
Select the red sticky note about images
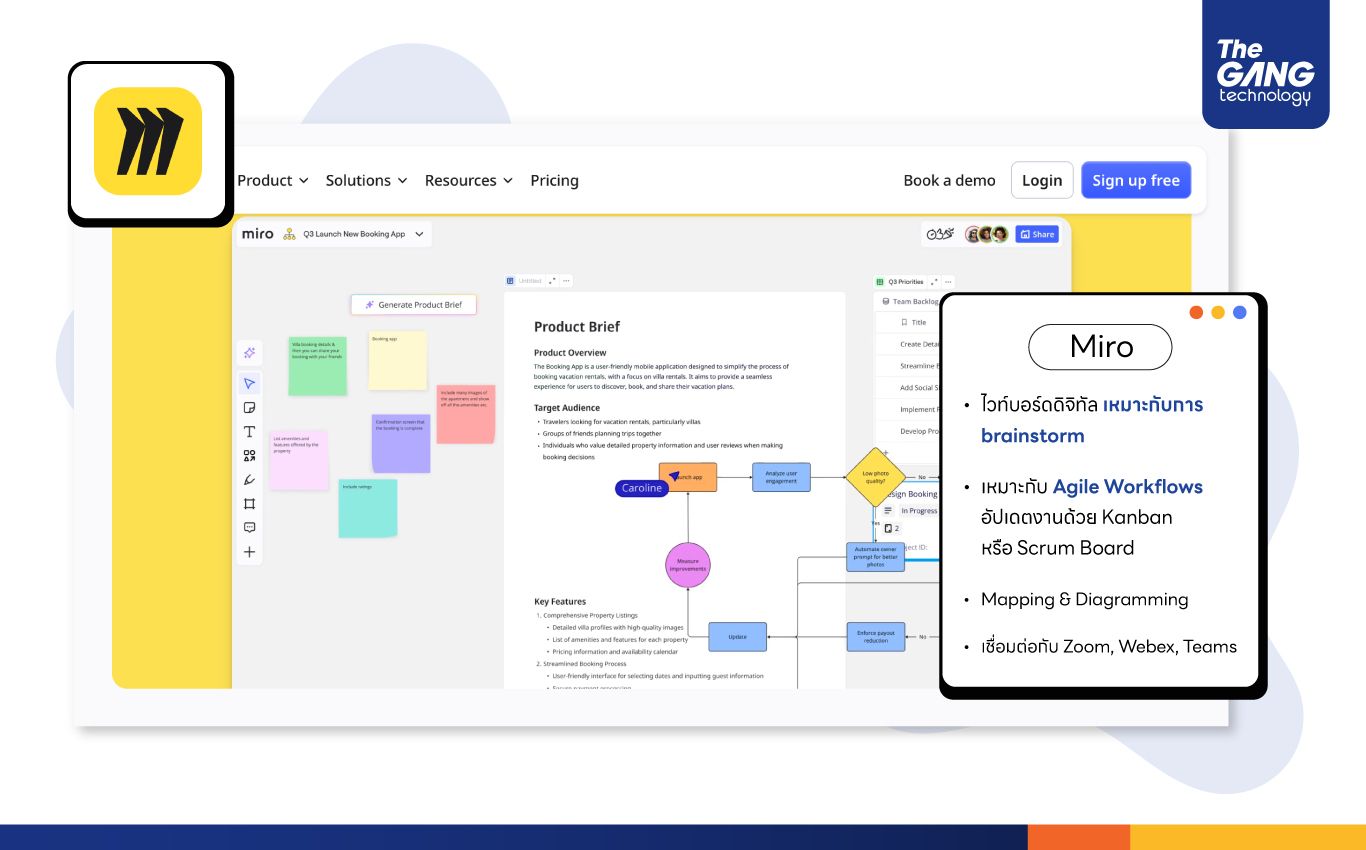coord(466,414)
